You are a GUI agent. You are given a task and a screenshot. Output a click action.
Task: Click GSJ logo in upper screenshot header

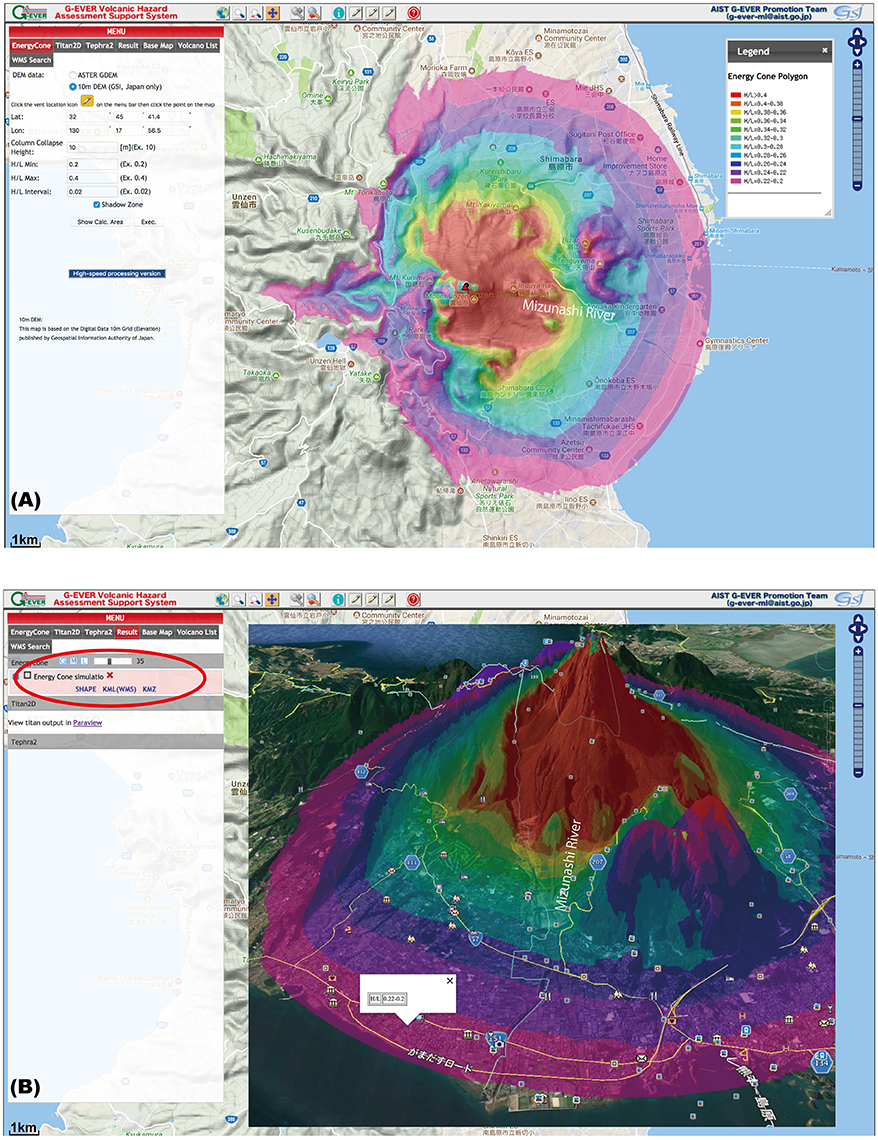pos(849,12)
